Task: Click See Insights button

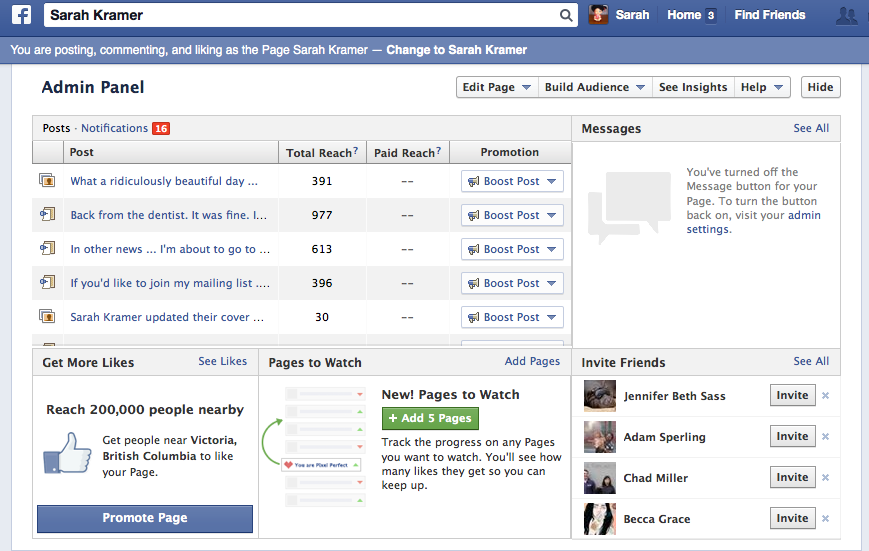Action: coord(693,87)
